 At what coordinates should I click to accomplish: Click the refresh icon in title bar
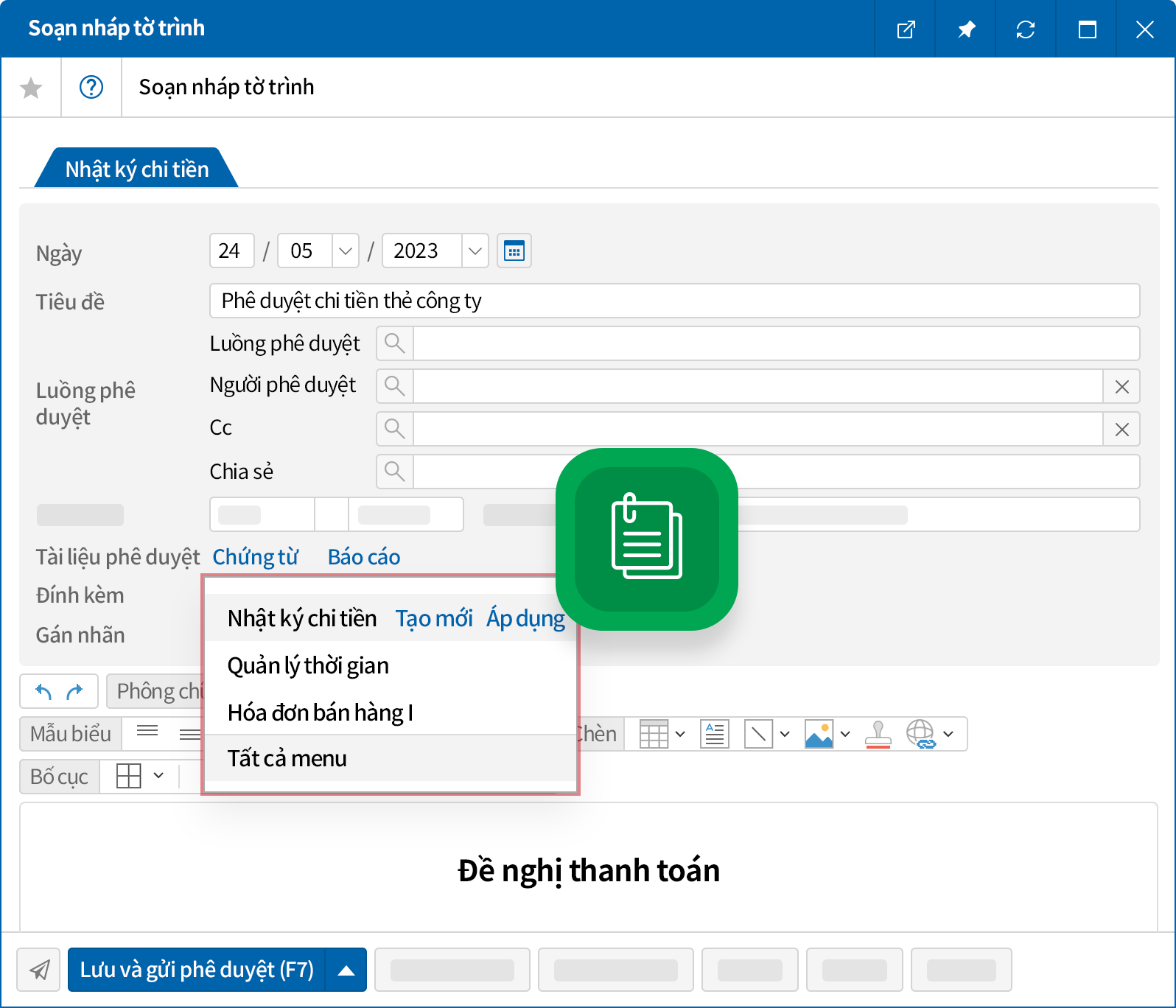(x=1026, y=29)
